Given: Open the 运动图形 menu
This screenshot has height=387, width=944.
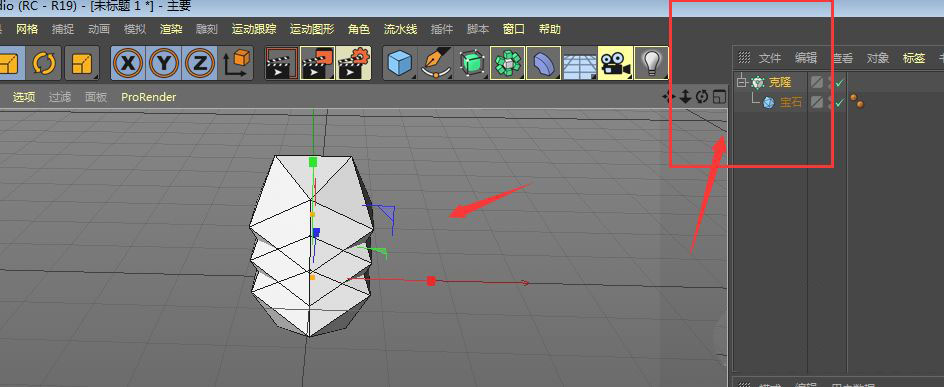Looking at the screenshot, I should pos(312,29).
